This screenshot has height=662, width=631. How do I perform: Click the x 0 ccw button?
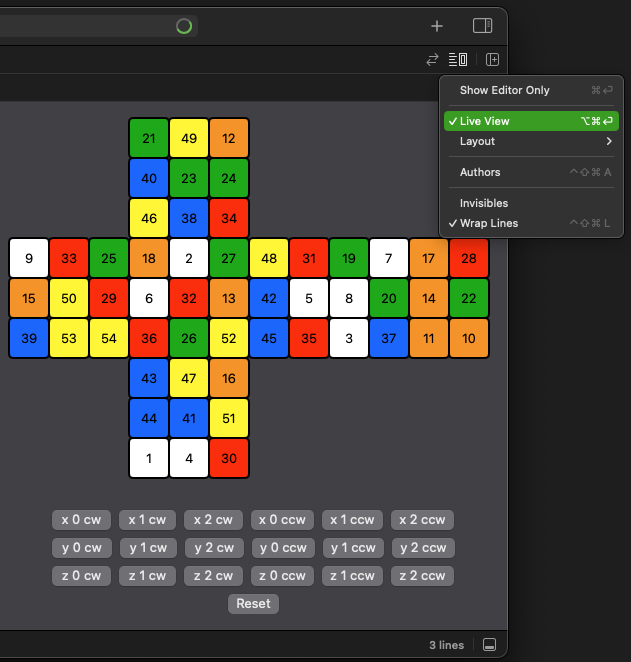282,520
